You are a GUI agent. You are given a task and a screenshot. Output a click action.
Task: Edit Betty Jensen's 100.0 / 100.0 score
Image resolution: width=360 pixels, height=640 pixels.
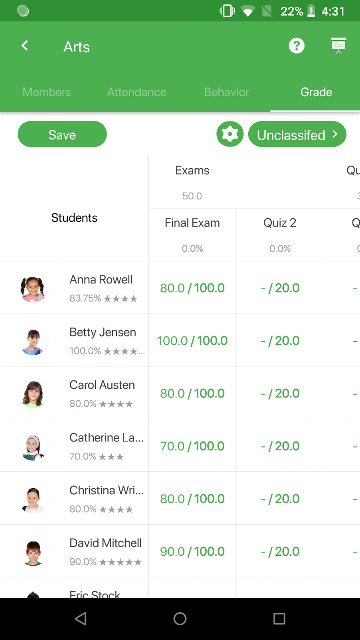coord(192,340)
